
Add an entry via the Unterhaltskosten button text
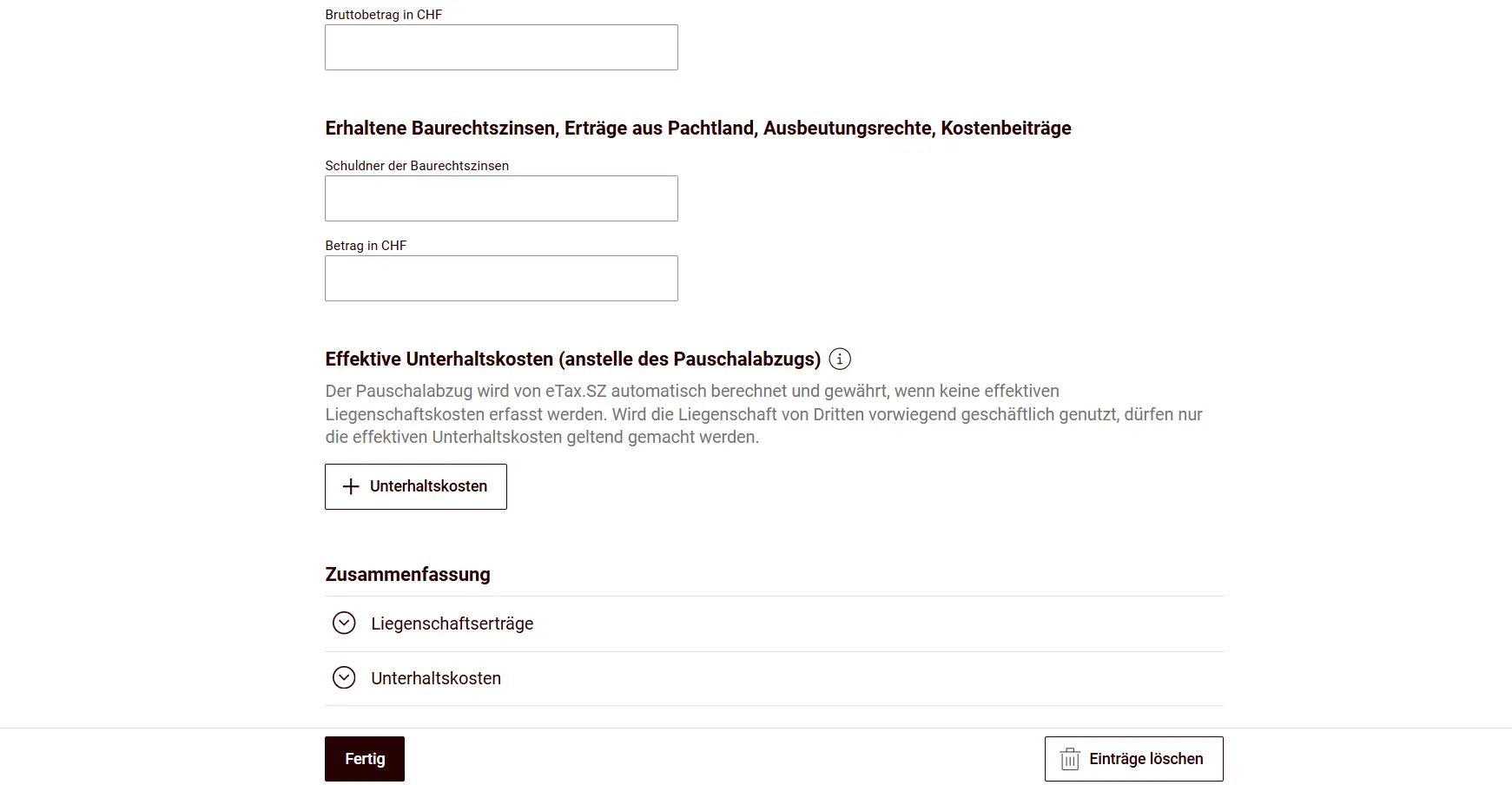click(428, 486)
